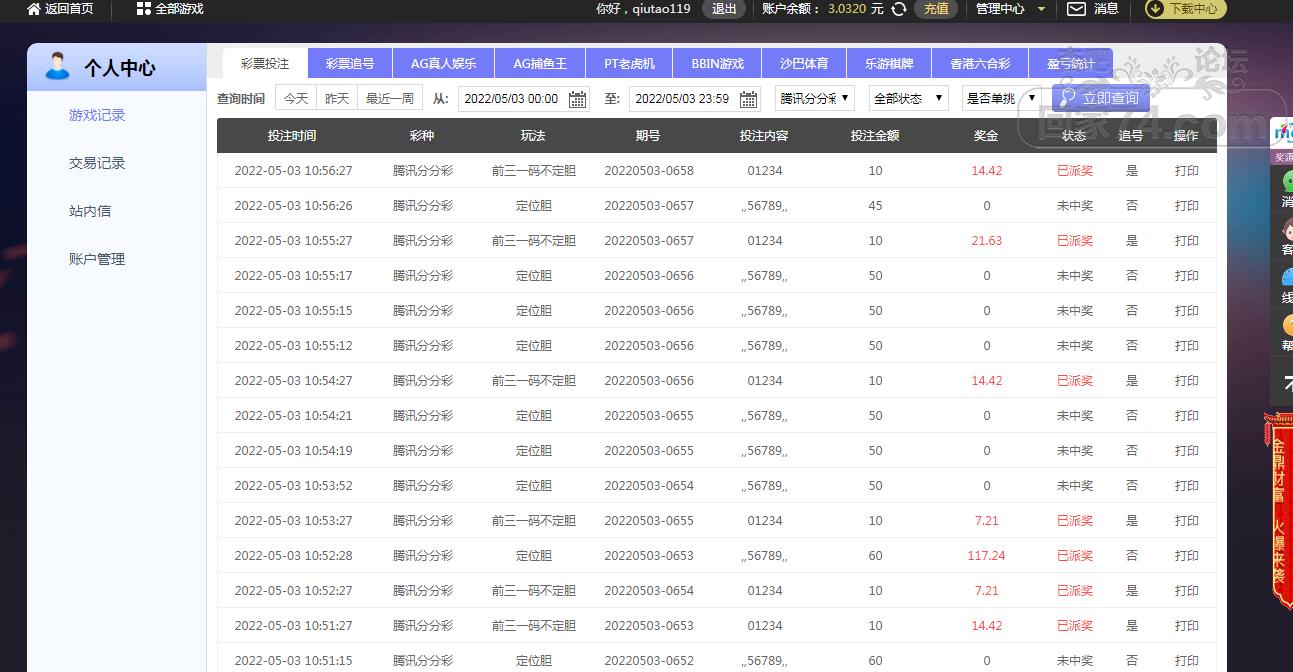1293x672 pixels.
Task: Open calendar icon for start date
Action: 577,99
